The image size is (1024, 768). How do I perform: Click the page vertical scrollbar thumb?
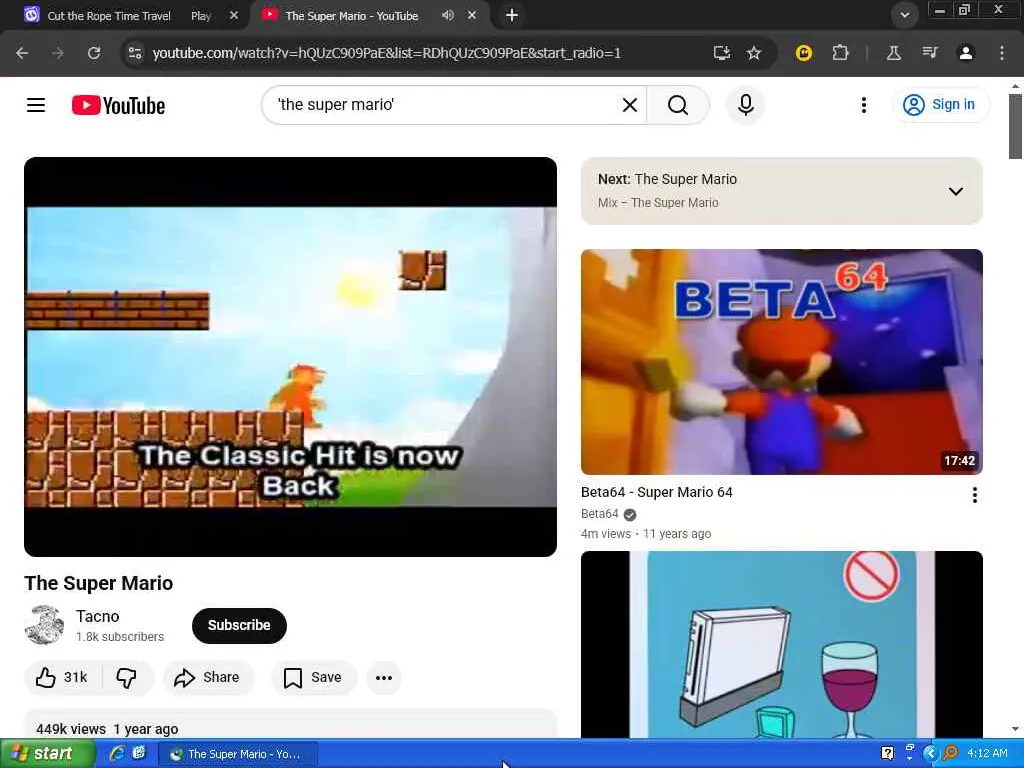coord(1015,126)
